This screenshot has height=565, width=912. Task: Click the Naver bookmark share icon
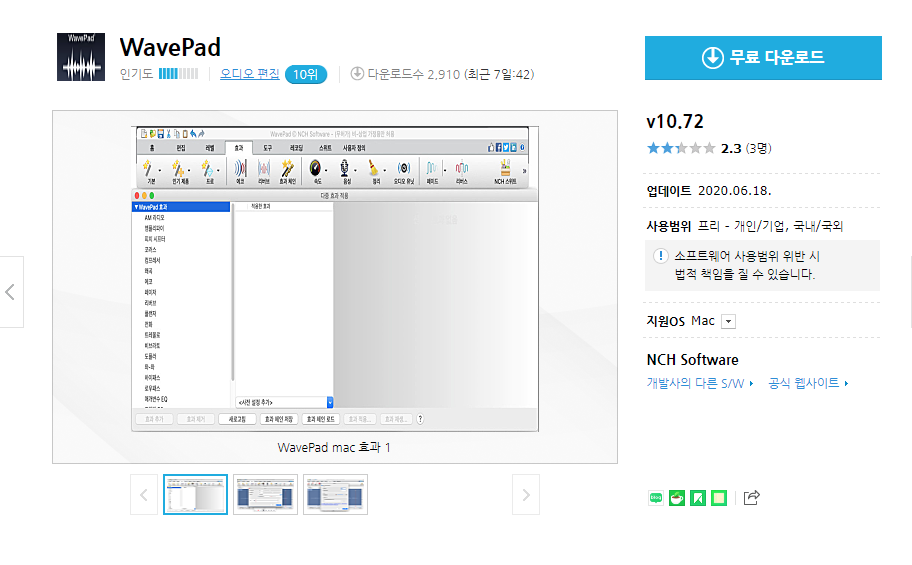pyautogui.click(x=698, y=498)
